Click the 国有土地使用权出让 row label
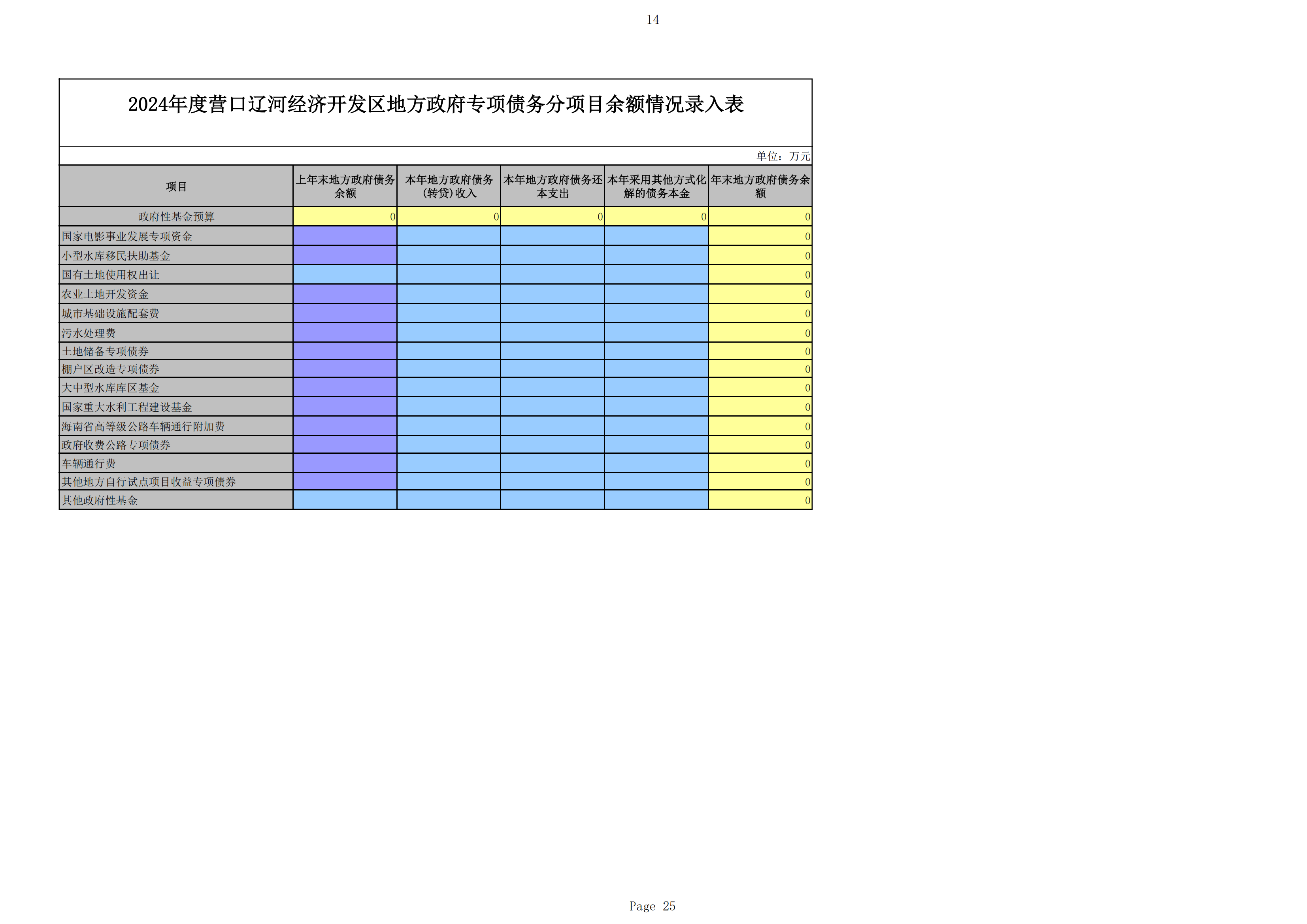 point(177,275)
